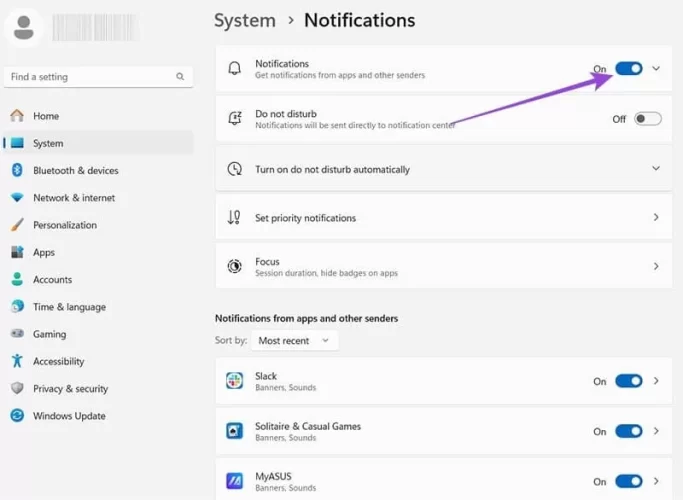This screenshot has height=500, width=683.
Task: Expand Turn on do not disturb automatically
Action: [656, 169]
